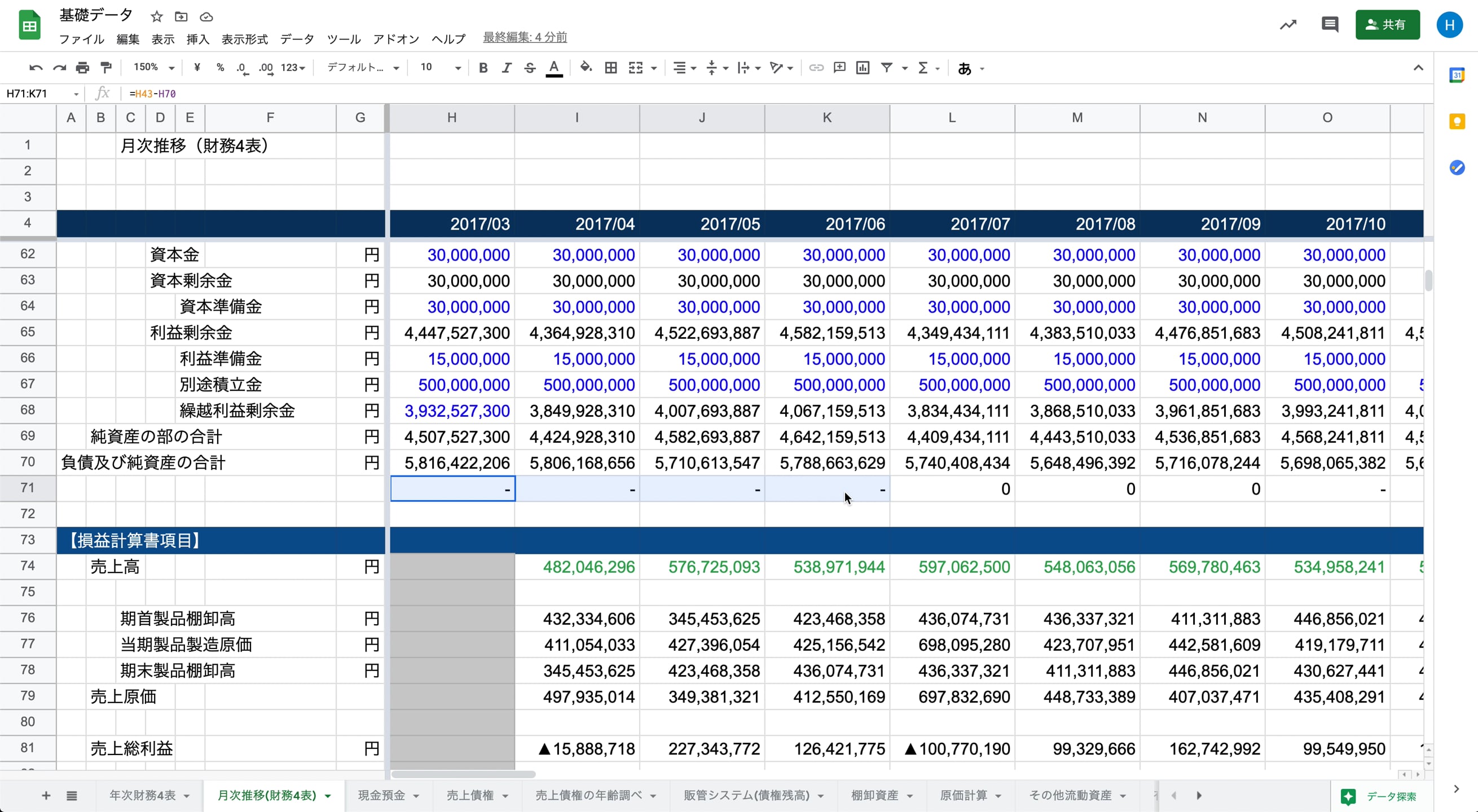Viewport: 1478px width, 812px height.
Task: Open the input tools あ button
Action: (x=971, y=68)
